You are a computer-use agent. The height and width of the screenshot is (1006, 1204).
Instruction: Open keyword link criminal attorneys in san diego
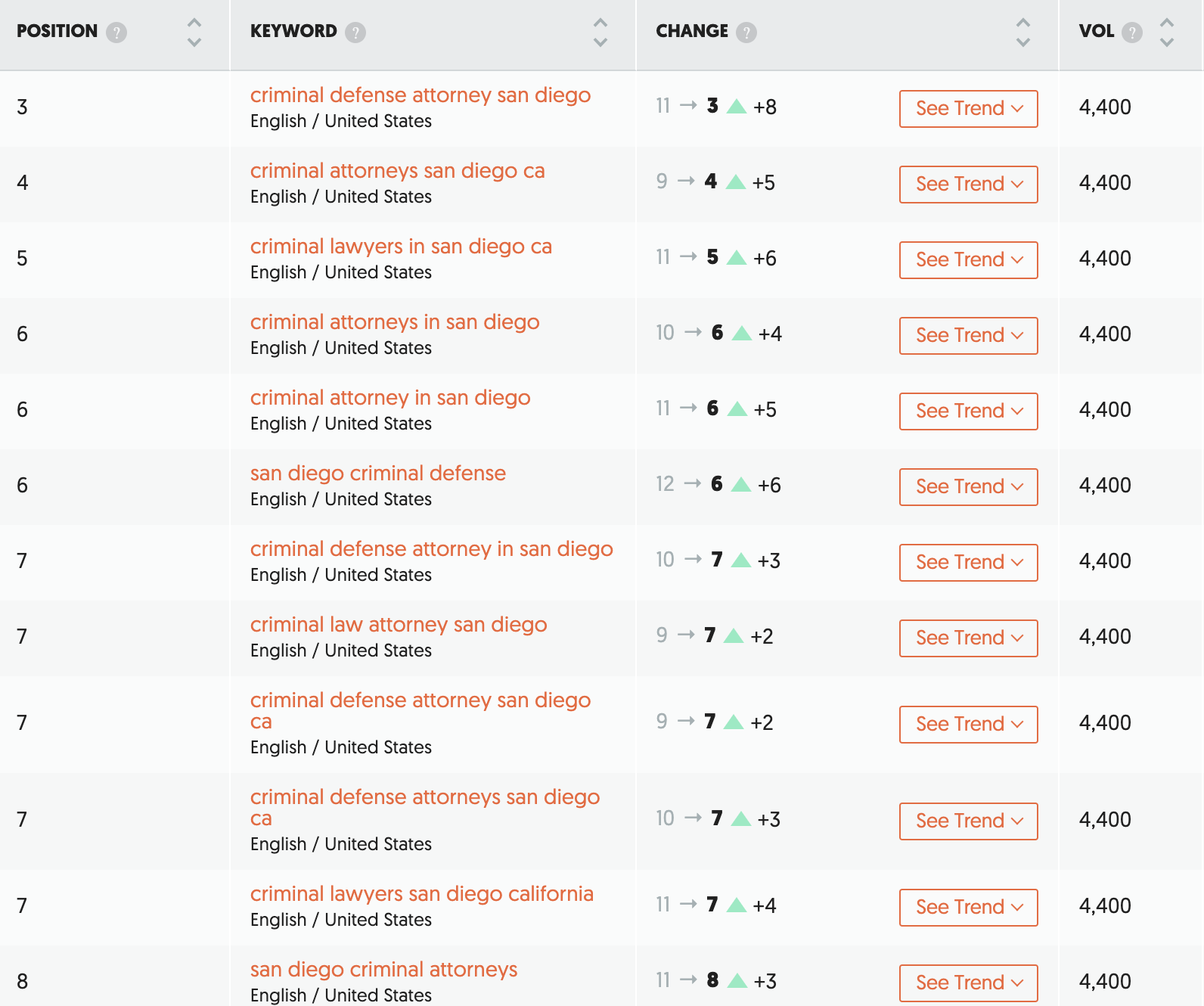click(x=395, y=322)
